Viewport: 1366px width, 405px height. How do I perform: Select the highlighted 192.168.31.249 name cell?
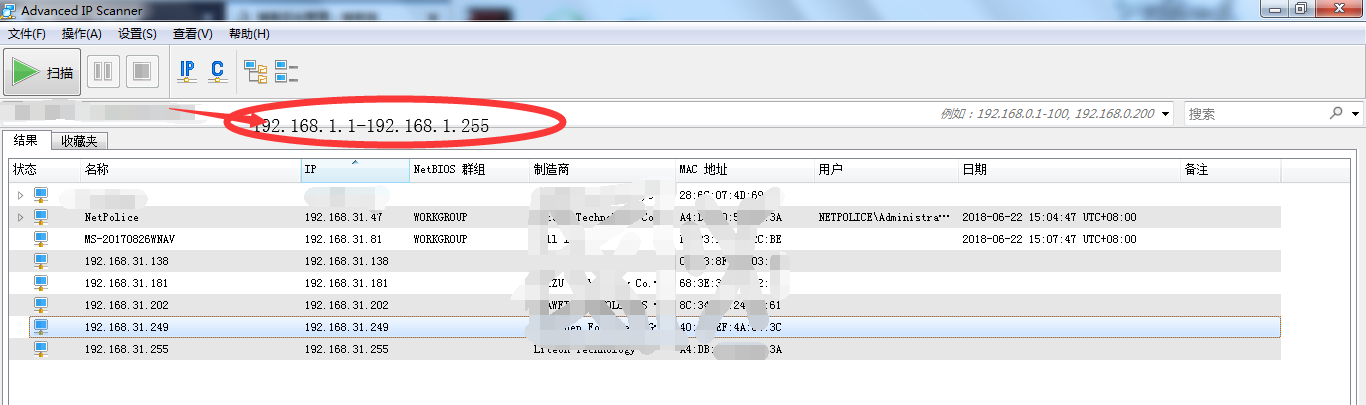(126, 327)
